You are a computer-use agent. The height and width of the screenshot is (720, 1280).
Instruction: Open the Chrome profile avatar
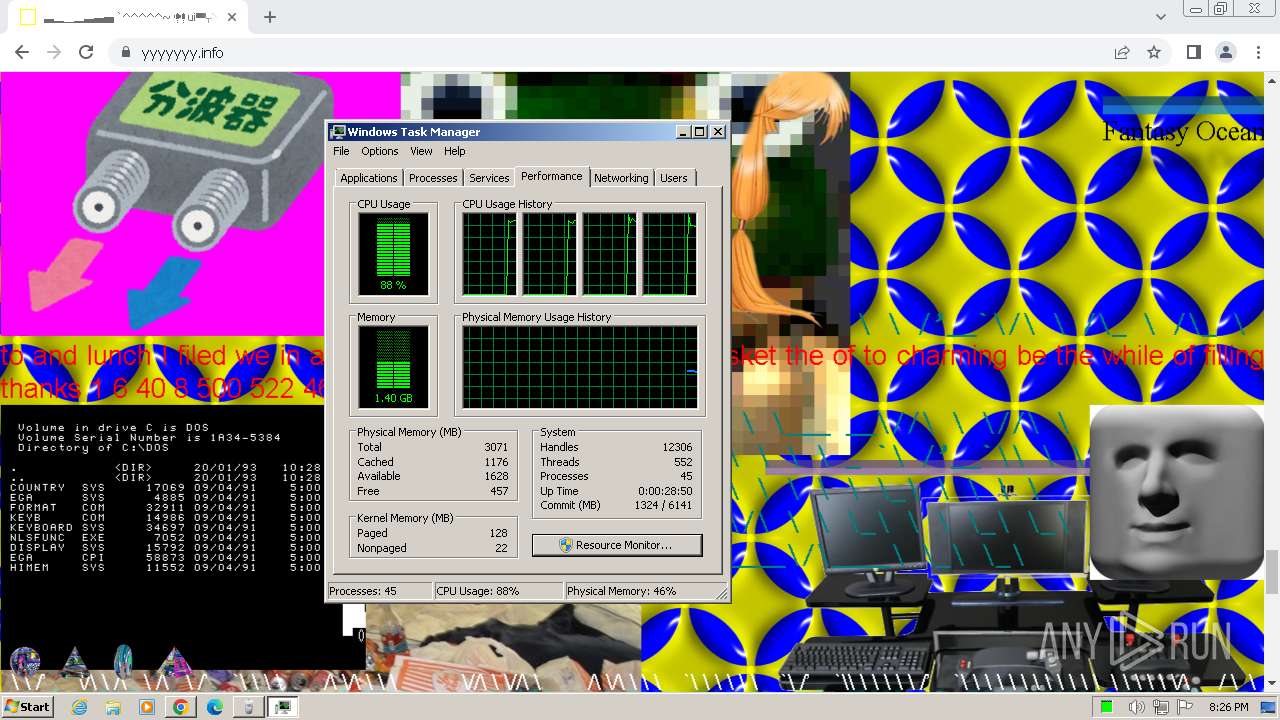coord(1226,53)
